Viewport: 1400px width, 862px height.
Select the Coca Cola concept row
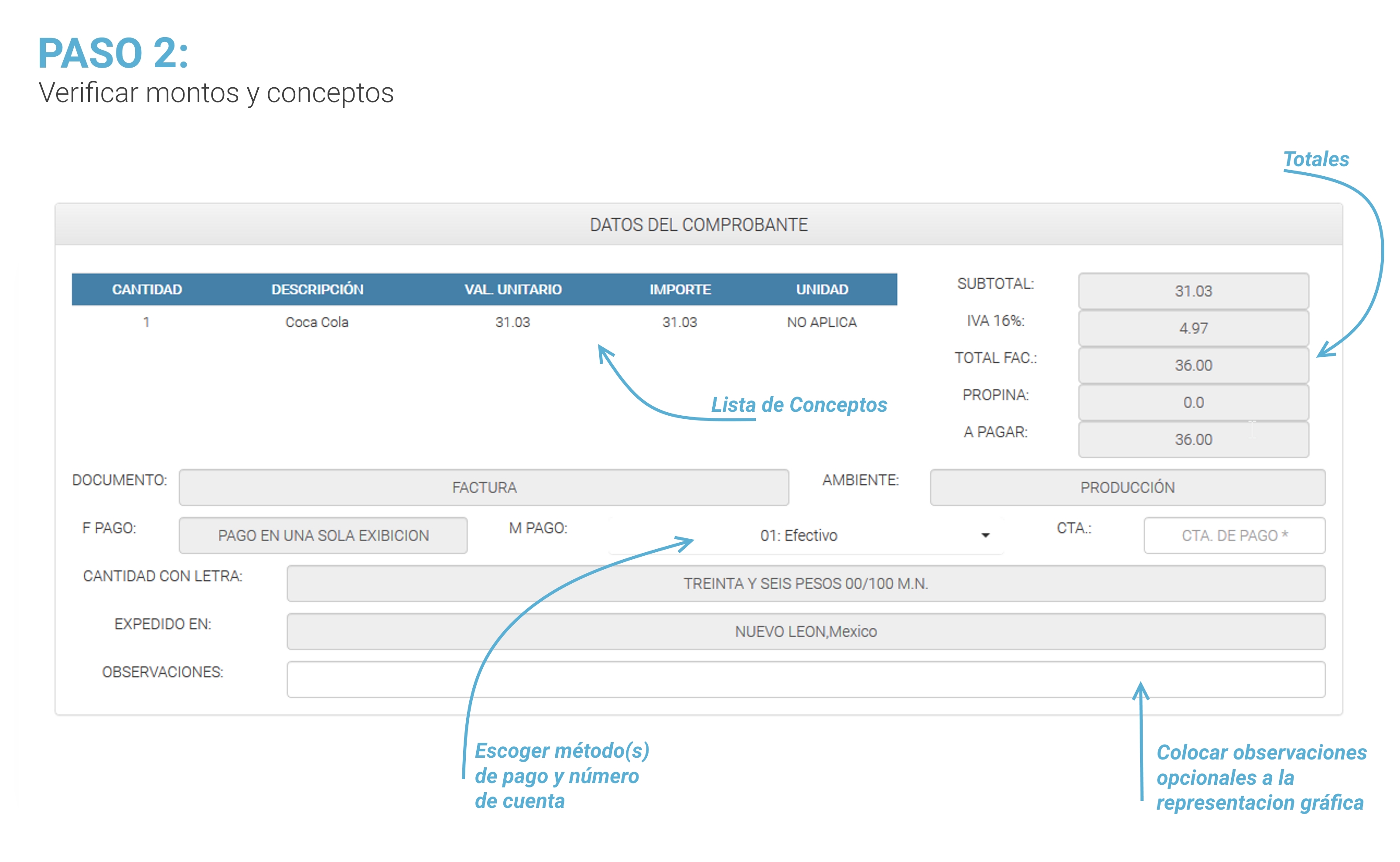(317, 322)
